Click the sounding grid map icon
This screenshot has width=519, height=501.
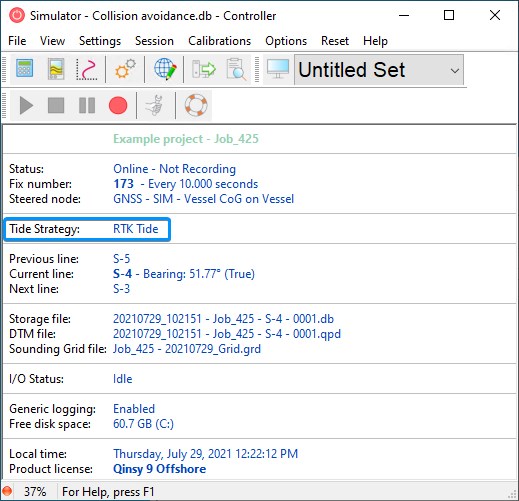click(56, 69)
